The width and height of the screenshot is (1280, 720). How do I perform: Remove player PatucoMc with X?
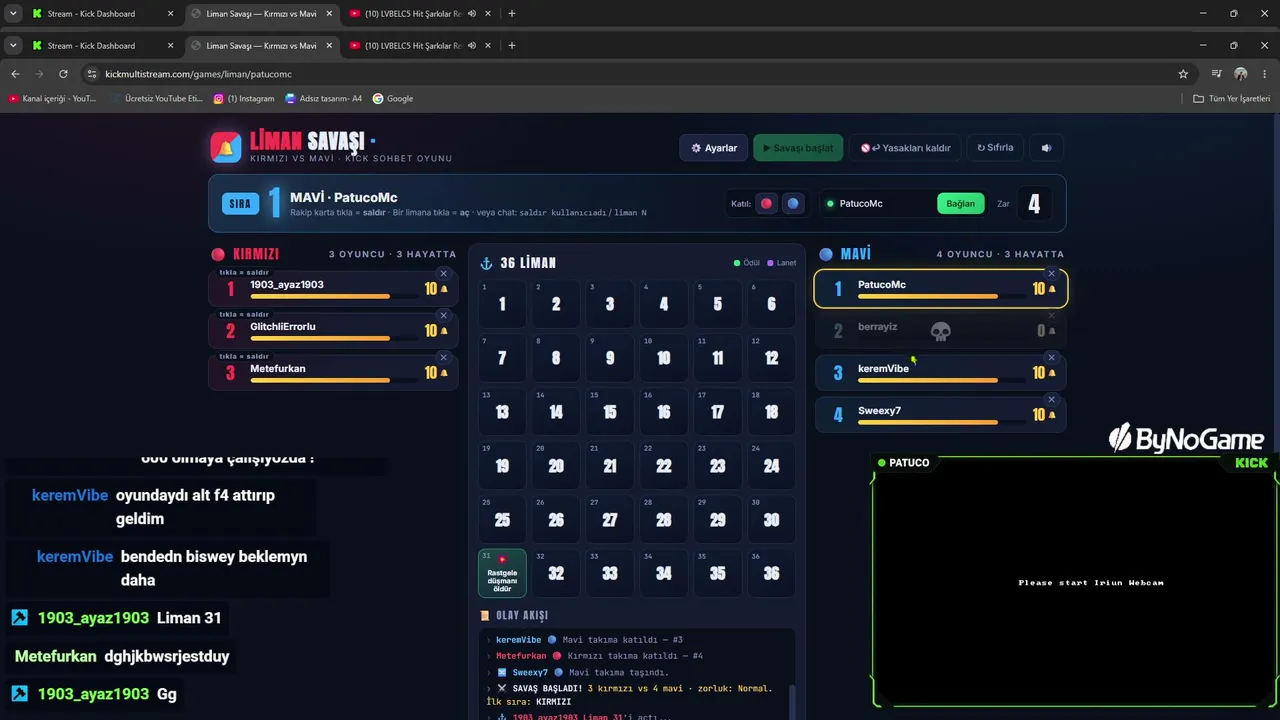[x=1051, y=273]
